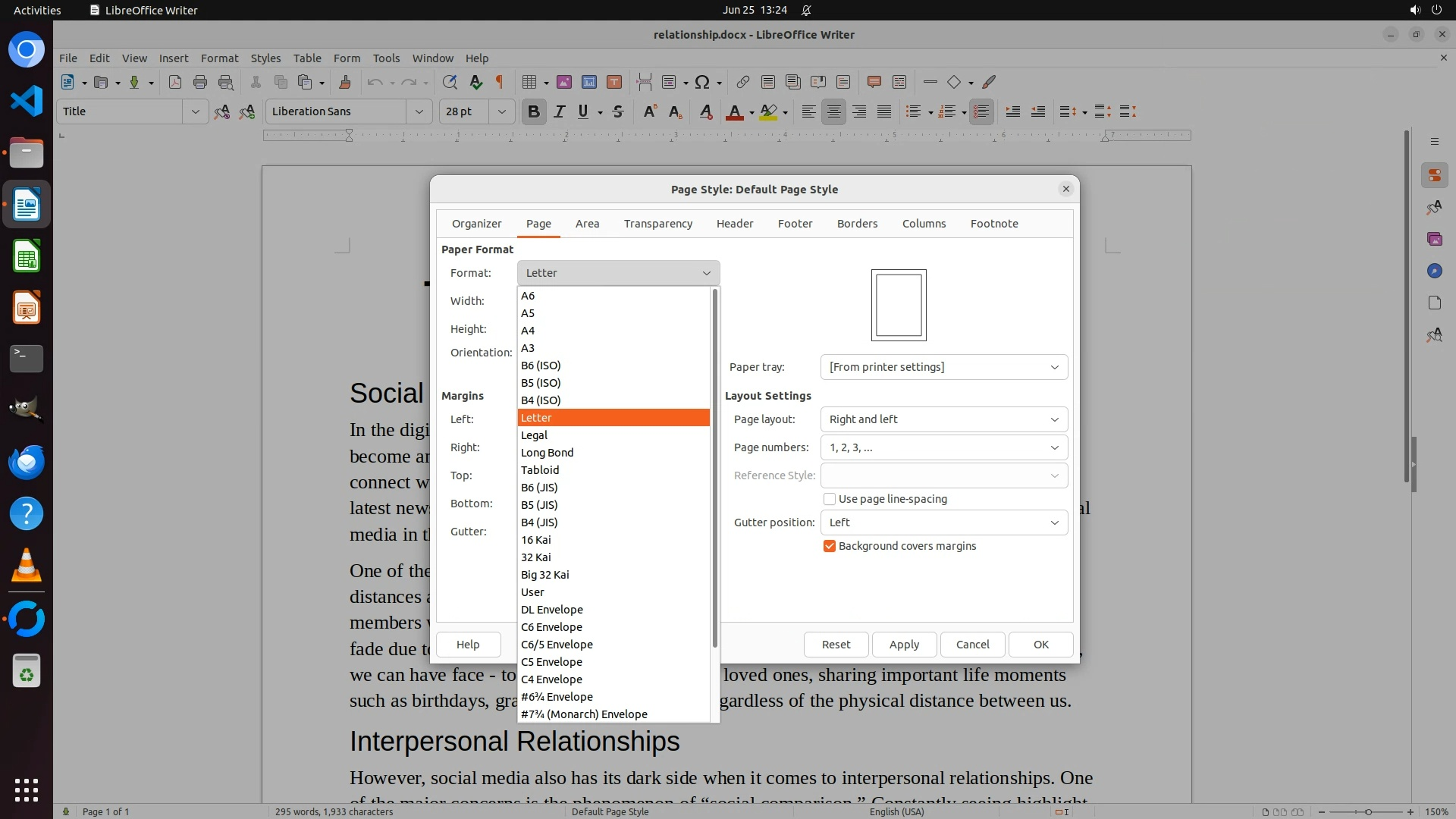The image size is (1456, 819).
Task: Open the Paper tray dropdown
Action: pos(943,367)
